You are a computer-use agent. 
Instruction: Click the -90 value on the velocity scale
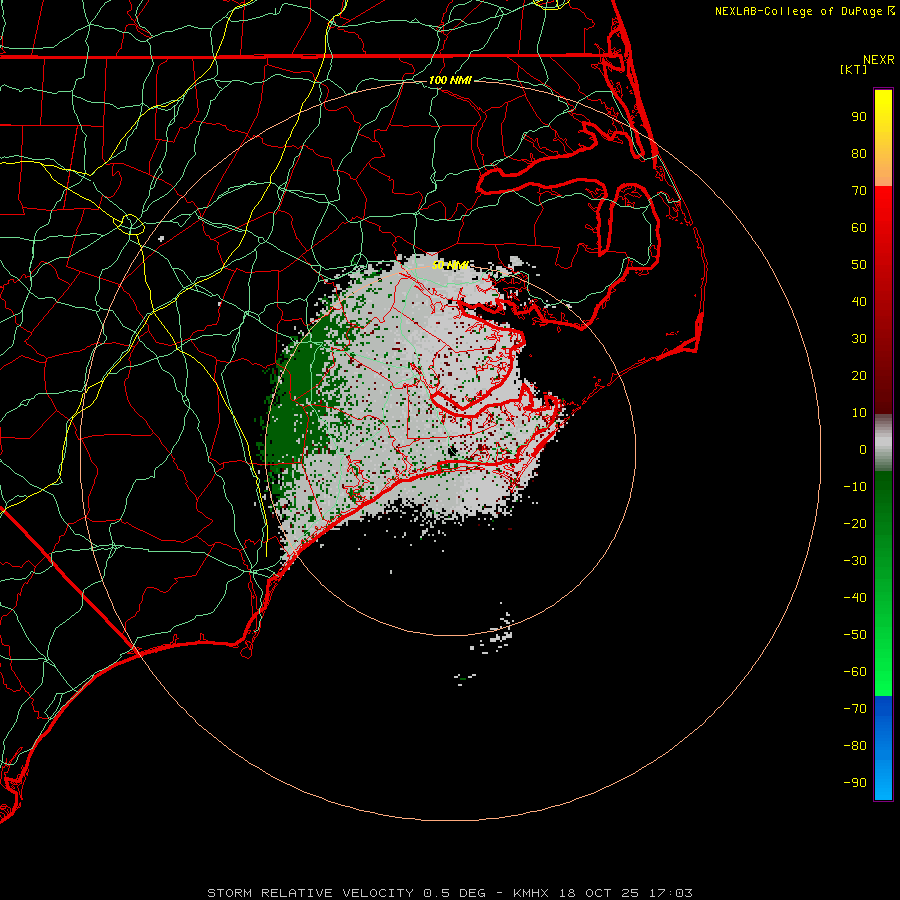855,783
